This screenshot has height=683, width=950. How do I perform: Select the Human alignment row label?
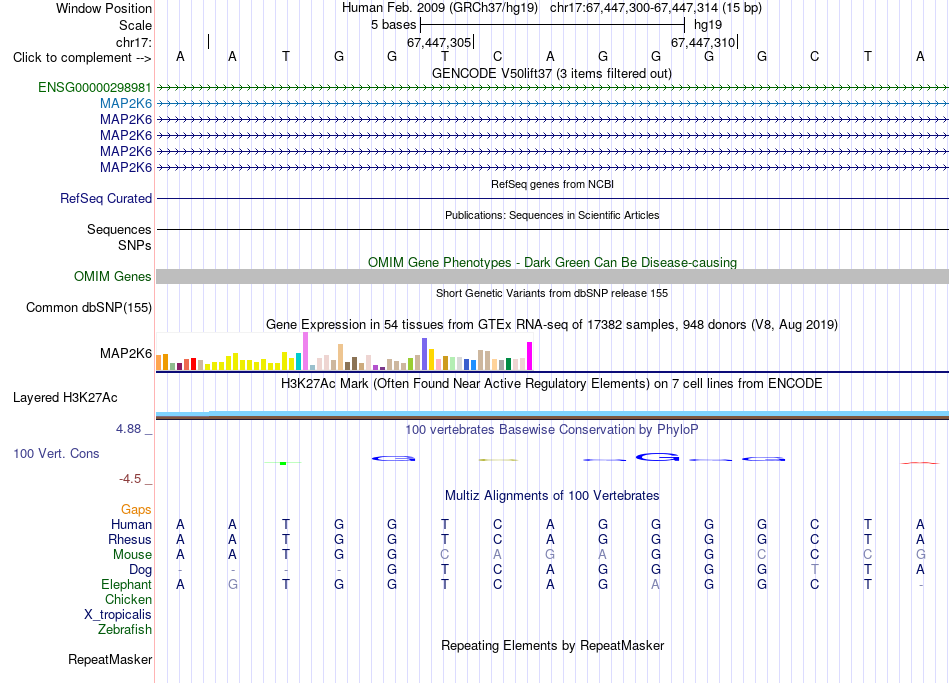click(131, 525)
